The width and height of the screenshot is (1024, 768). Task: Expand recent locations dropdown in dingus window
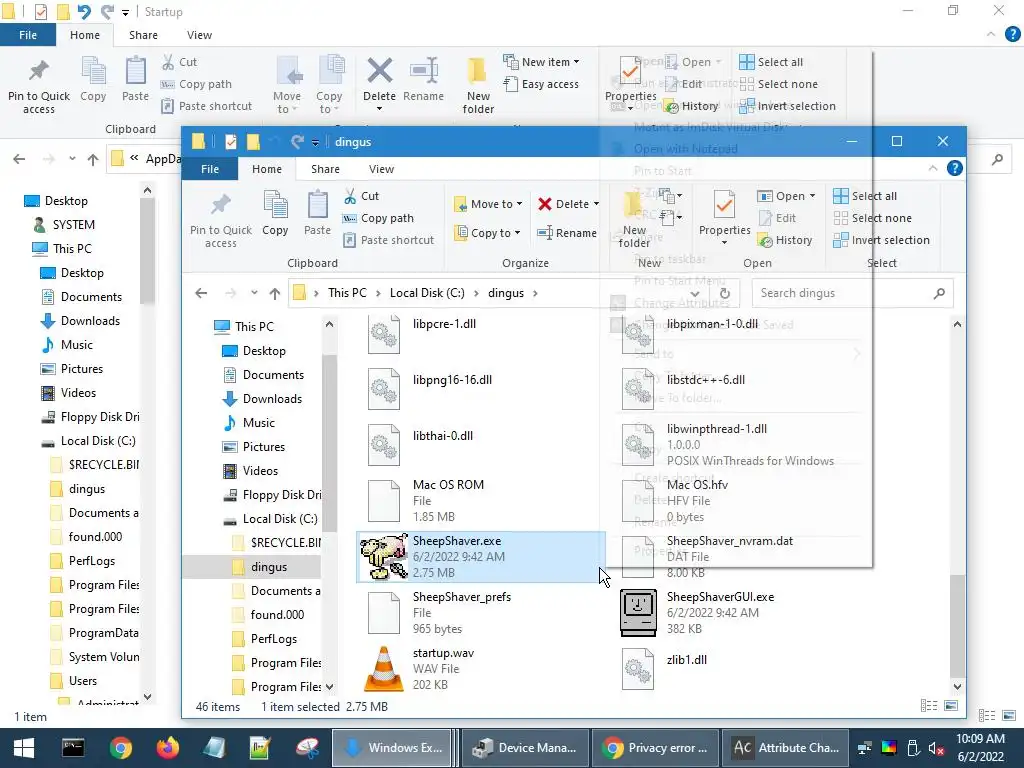point(254,293)
